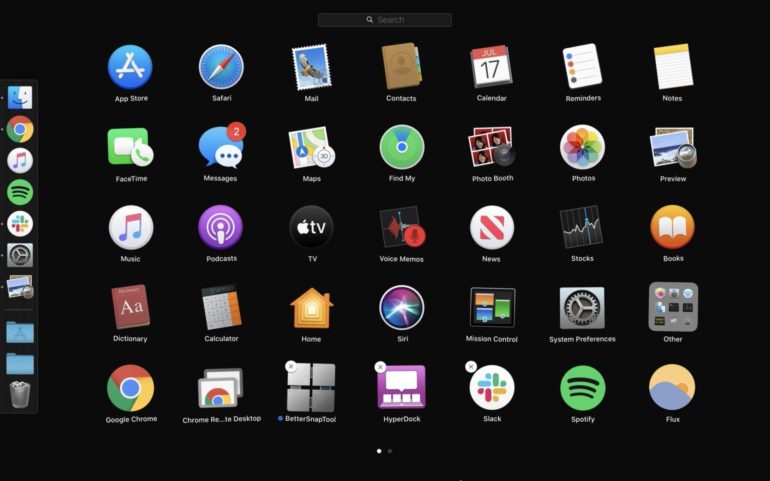Open the App Store app
The image size is (770, 481).
tap(130, 67)
